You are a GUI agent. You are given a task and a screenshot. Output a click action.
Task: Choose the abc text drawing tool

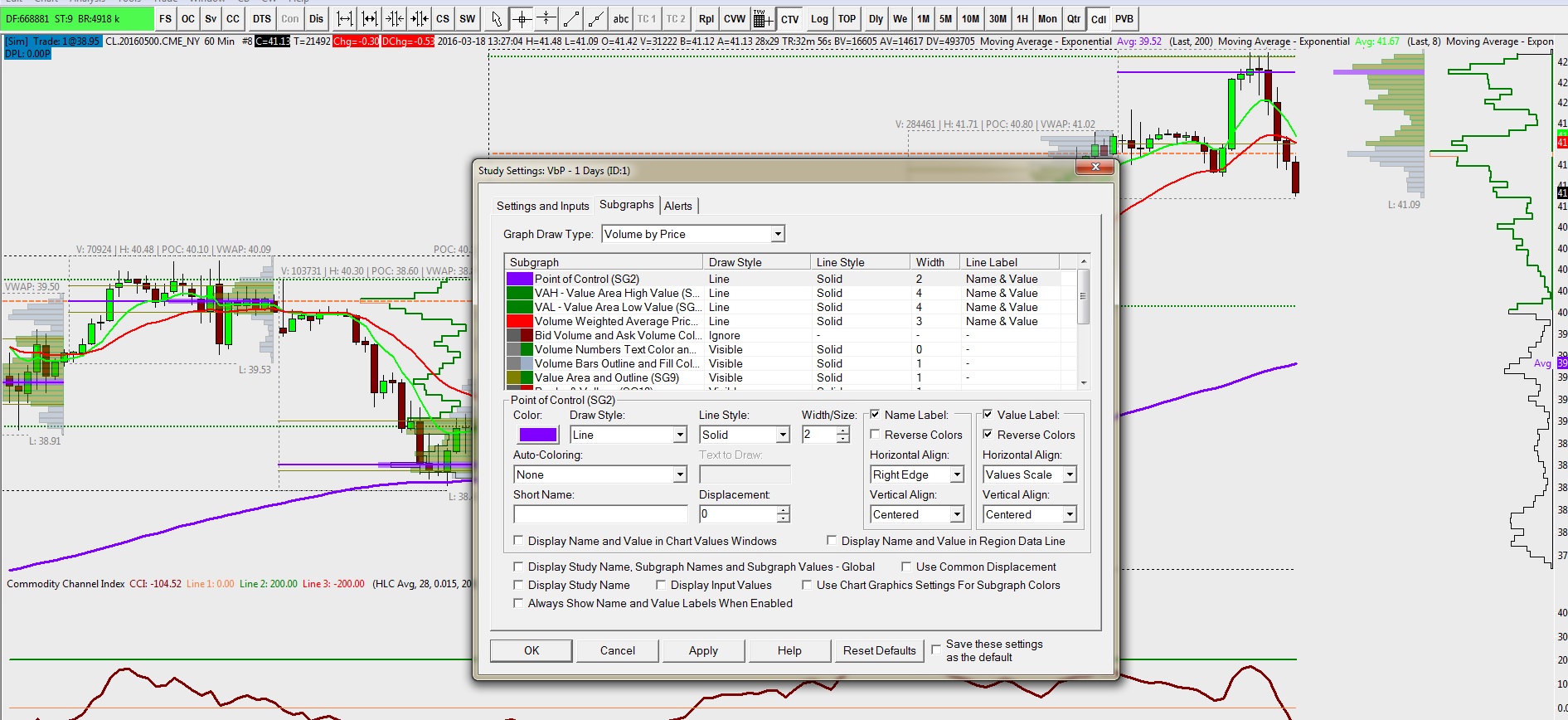(x=621, y=19)
